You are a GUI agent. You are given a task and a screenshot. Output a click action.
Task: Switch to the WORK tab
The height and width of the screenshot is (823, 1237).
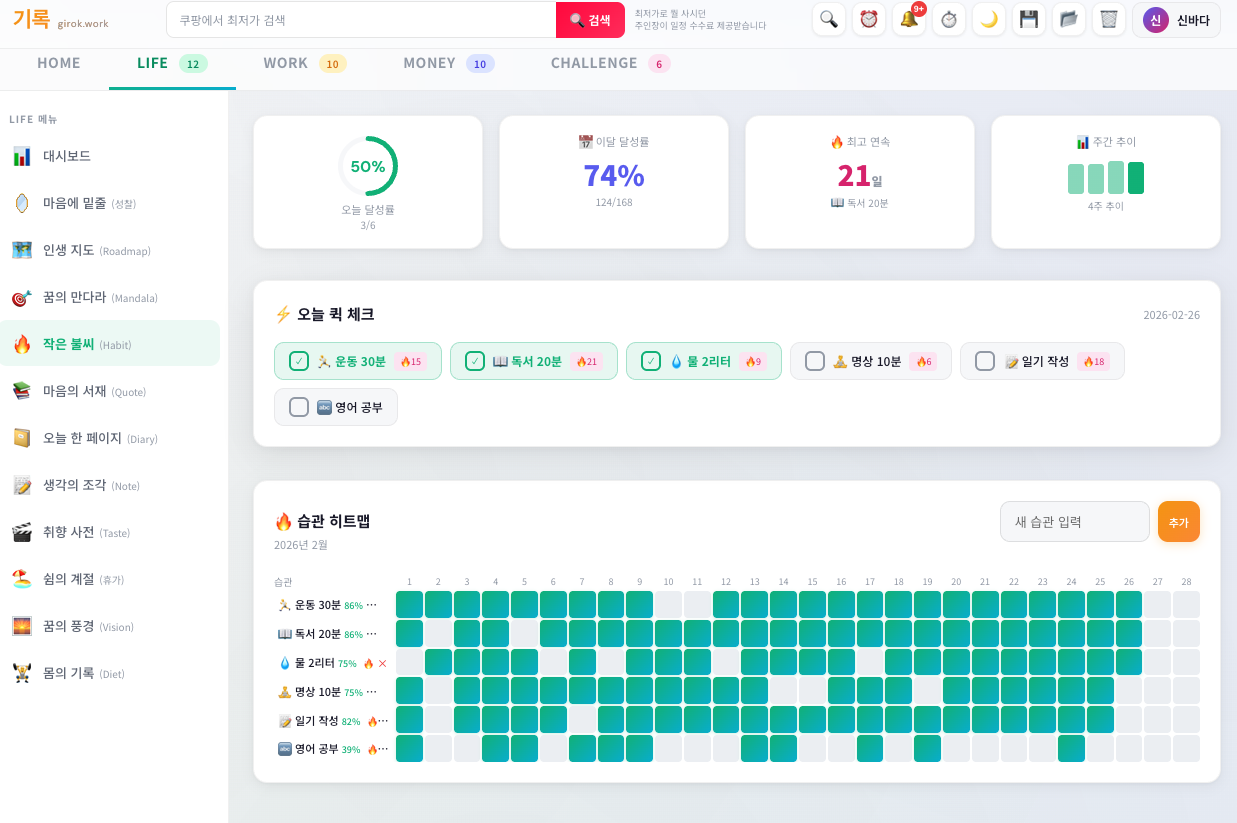point(305,64)
